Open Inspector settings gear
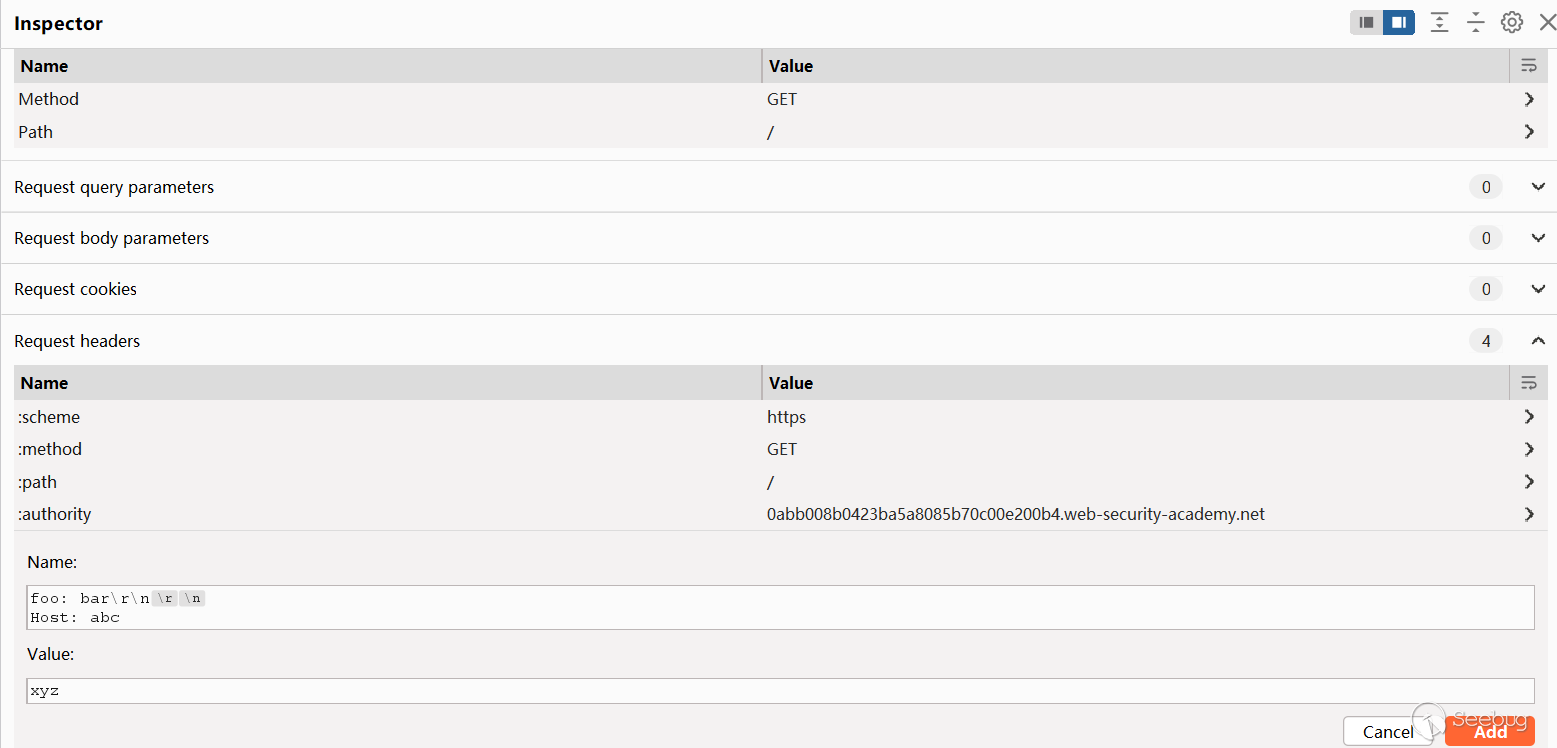This screenshot has width=1557, height=748. point(1512,22)
